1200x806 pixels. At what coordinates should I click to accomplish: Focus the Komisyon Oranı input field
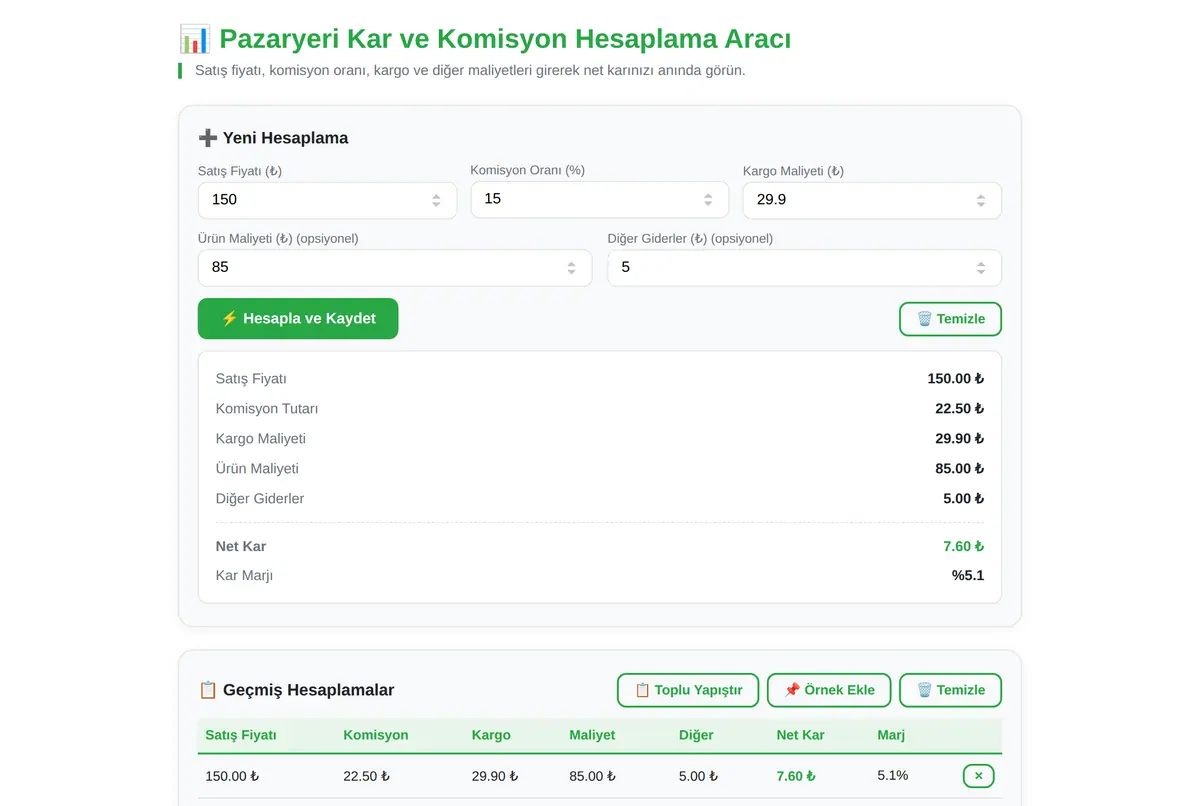click(x=599, y=199)
